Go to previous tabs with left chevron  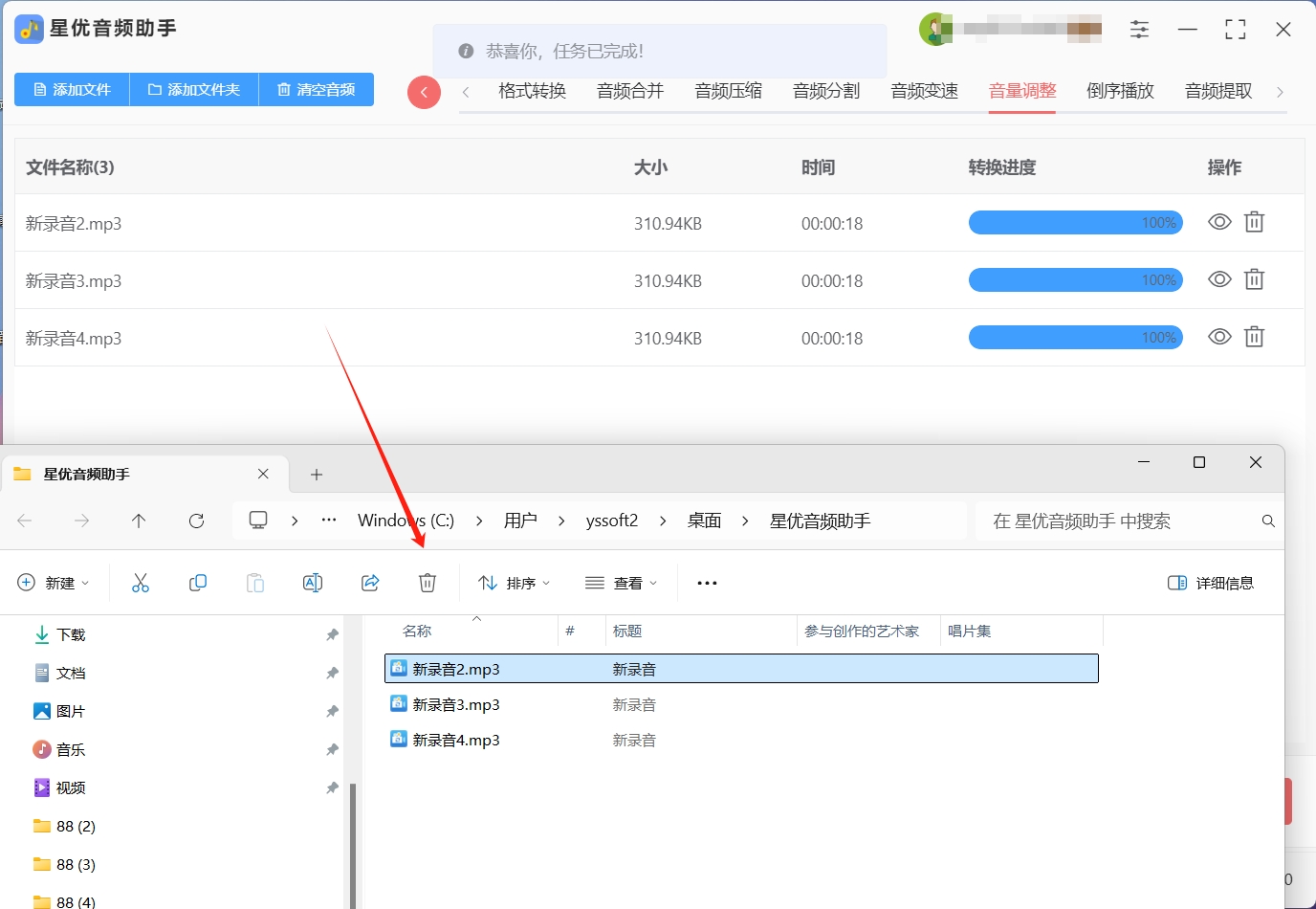click(x=466, y=92)
